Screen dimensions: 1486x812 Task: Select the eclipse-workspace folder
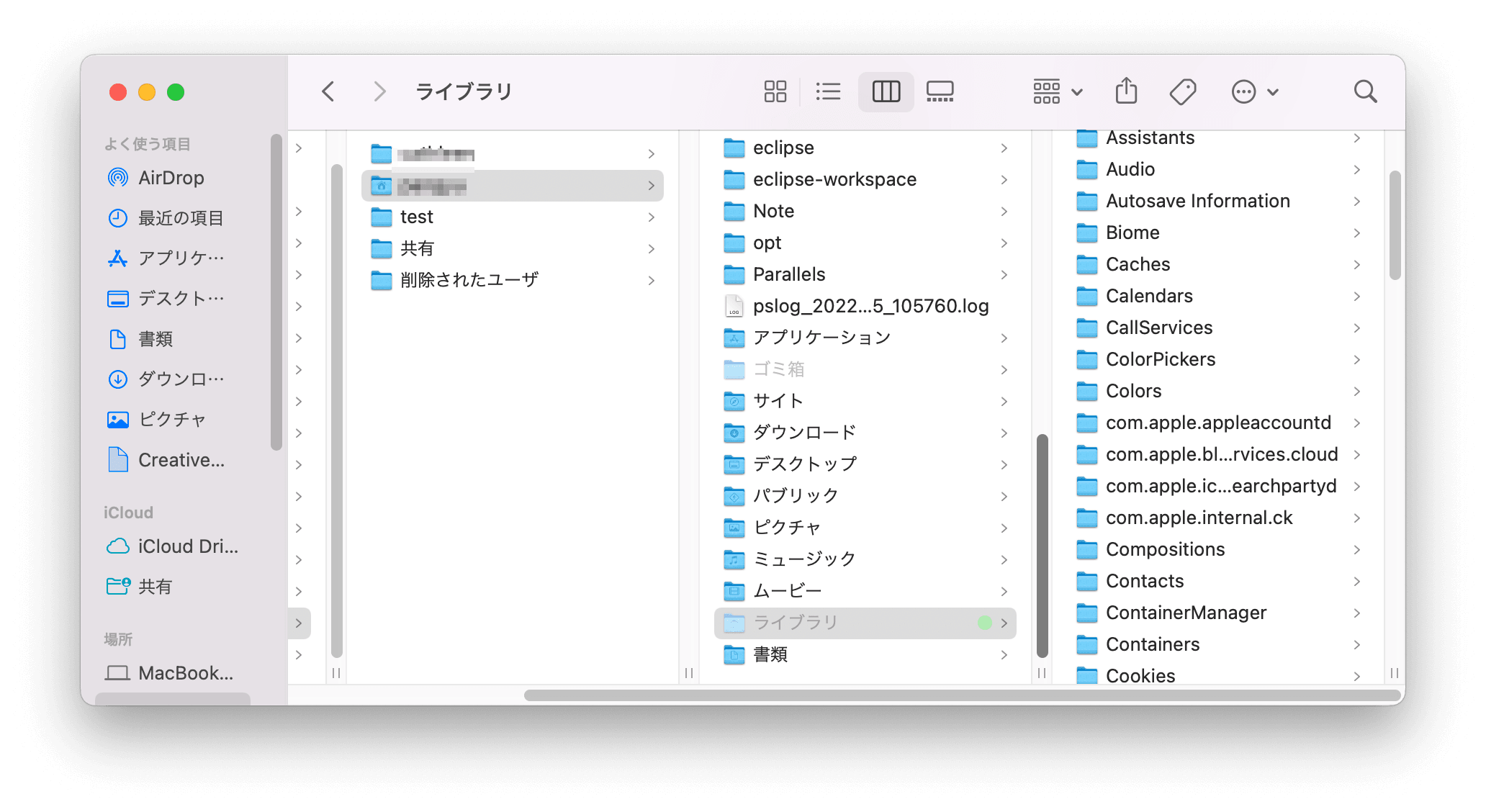point(865,179)
